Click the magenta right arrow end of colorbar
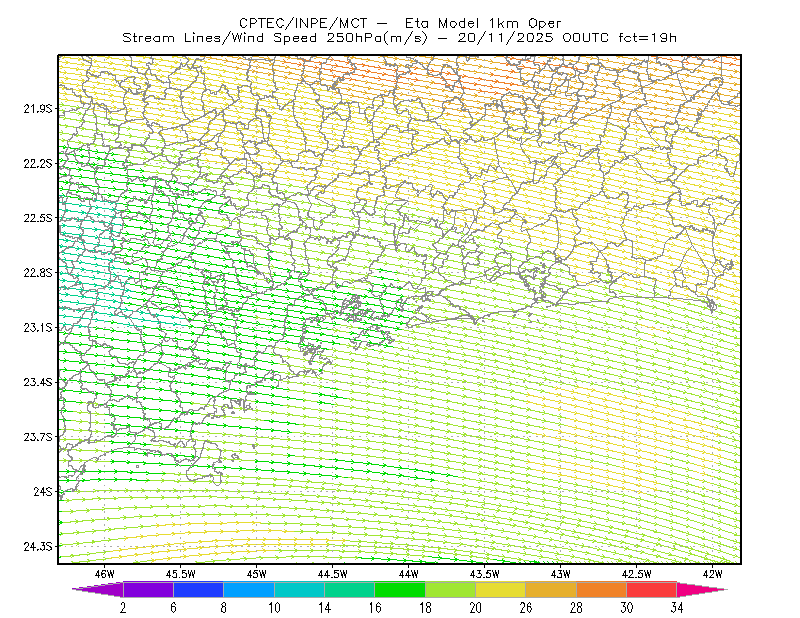This screenshot has width=800, height=618. tap(701, 589)
